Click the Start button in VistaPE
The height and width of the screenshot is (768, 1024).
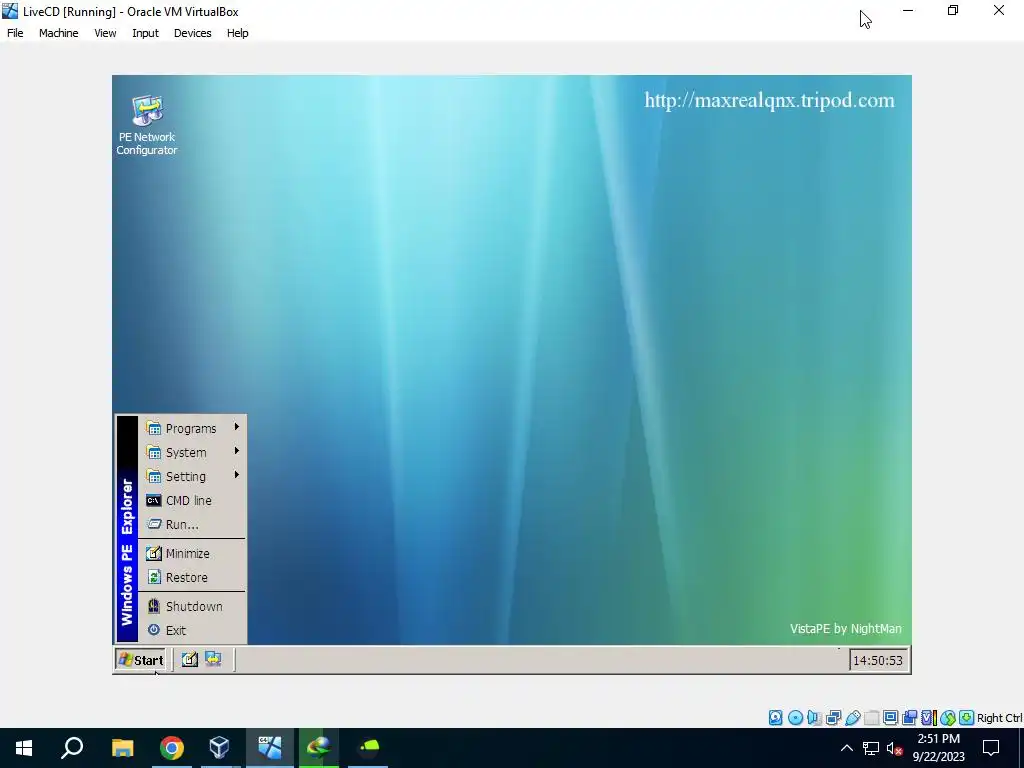pos(140,660)
